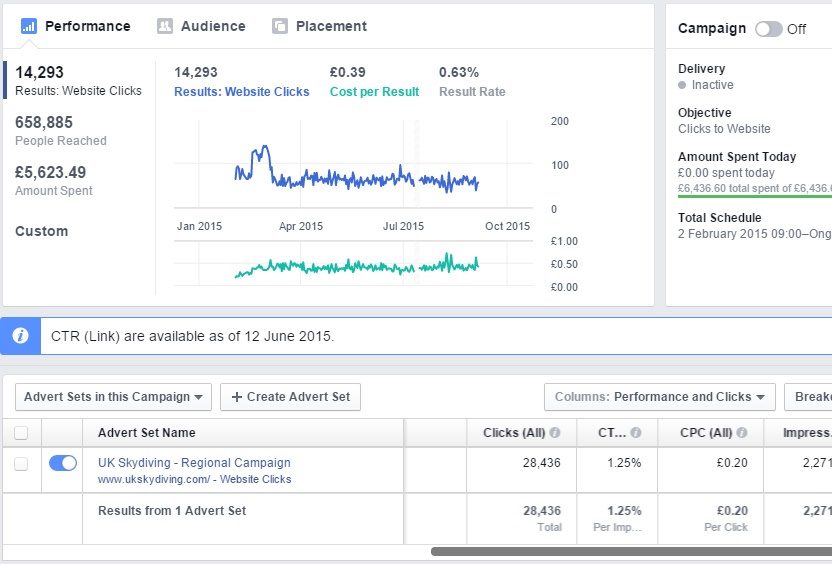Viewport: 832px width, 564px height.
Task: Select Results: Website Clicks chart metric
Action: point(241,91)
